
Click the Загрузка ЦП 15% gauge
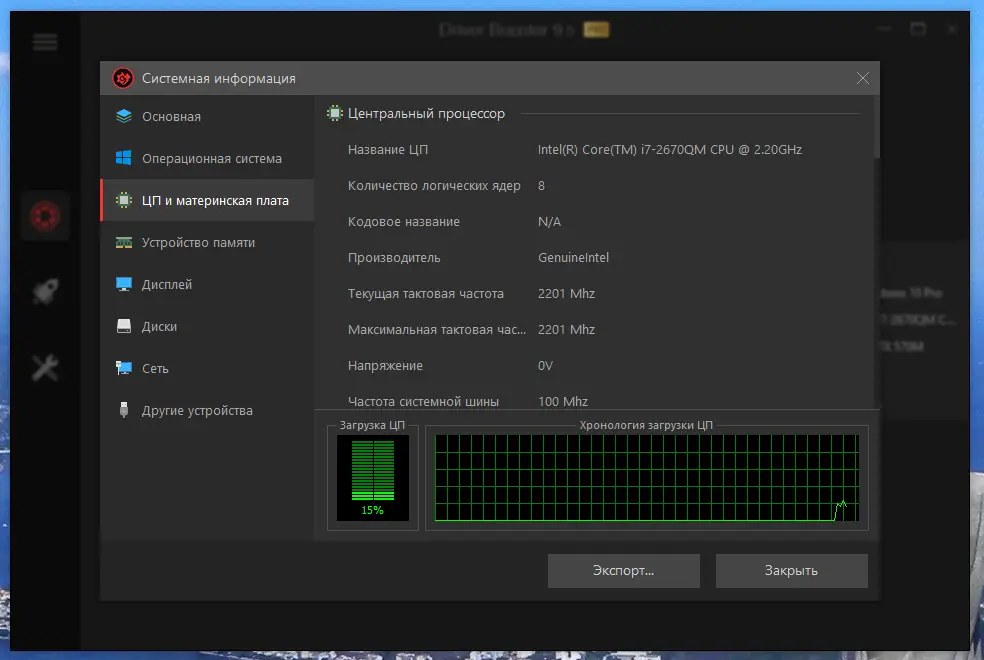[373, 478]
